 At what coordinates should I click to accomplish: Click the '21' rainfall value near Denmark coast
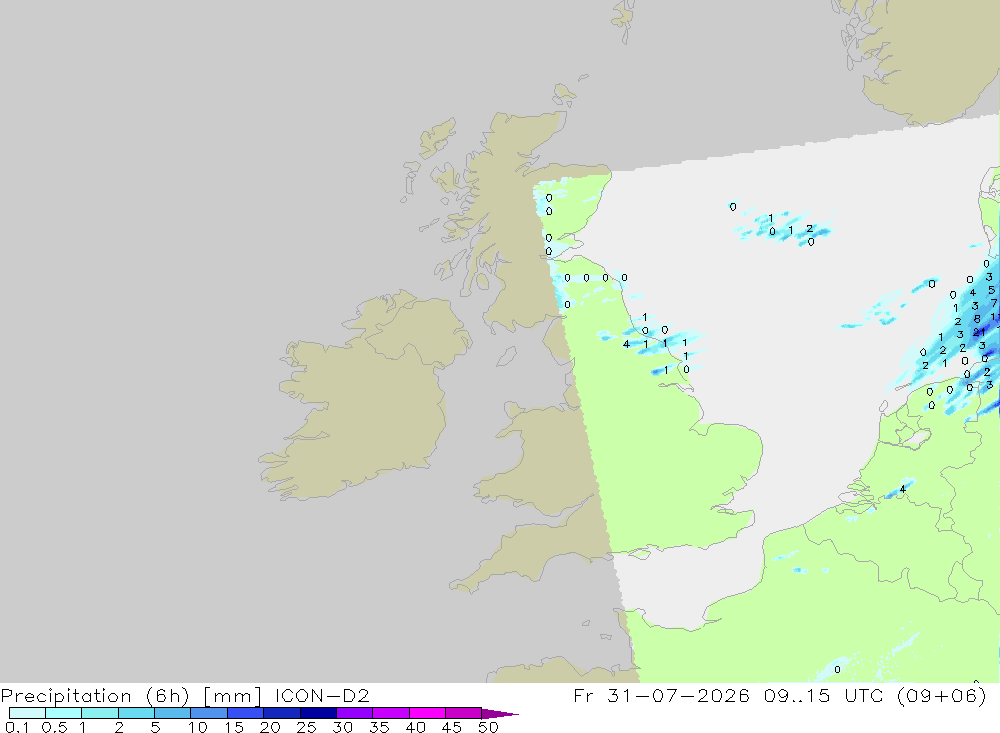(979, 332)
